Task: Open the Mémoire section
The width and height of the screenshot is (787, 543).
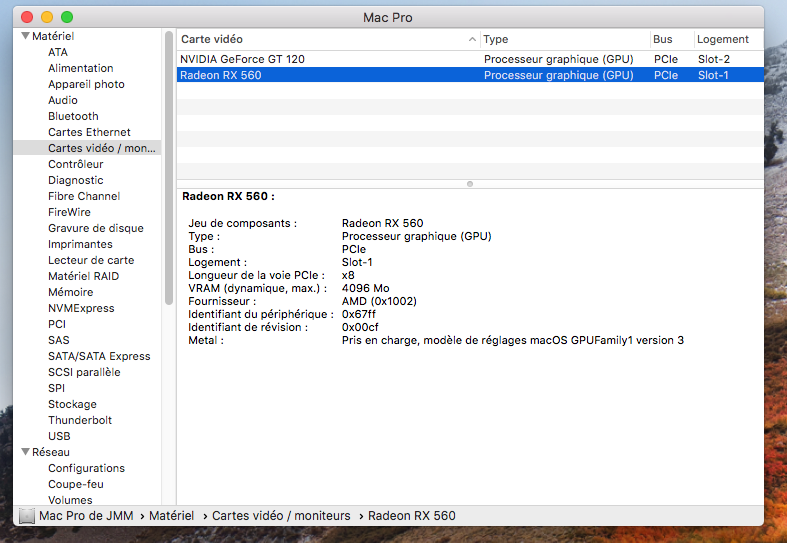Action: click(x=71, y=292)
